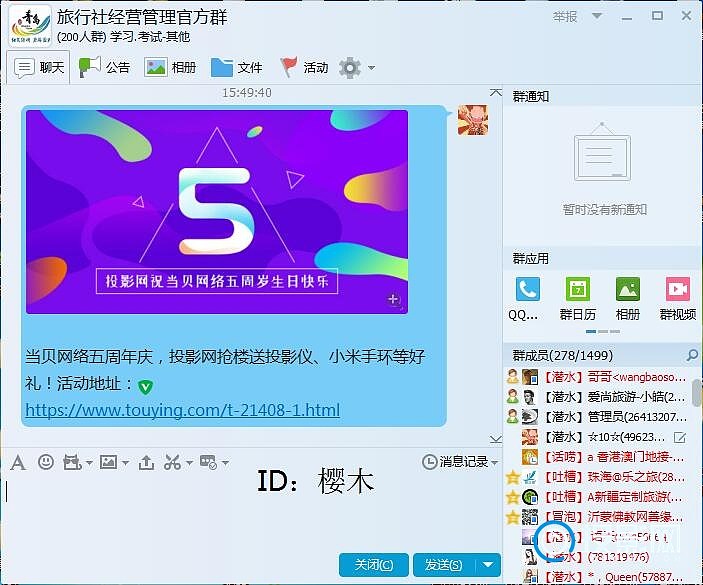
Task: Click admin badge icon beside 爱尚旅游-小皓
Action: pyautogui.click(x=512, y=397)
